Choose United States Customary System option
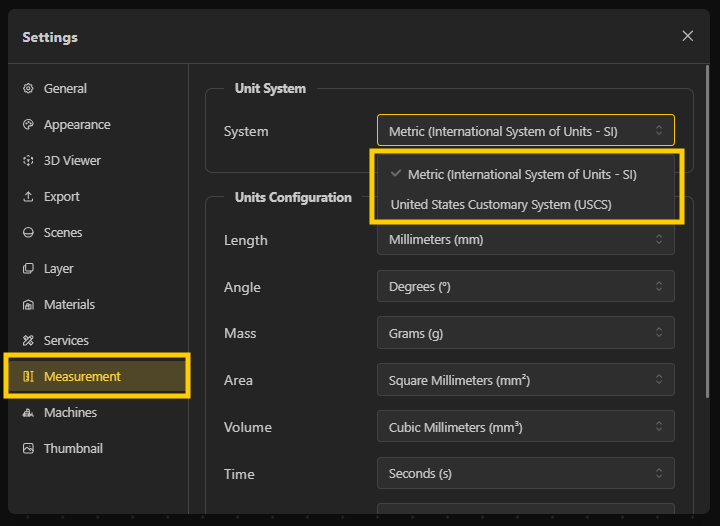 500,205
